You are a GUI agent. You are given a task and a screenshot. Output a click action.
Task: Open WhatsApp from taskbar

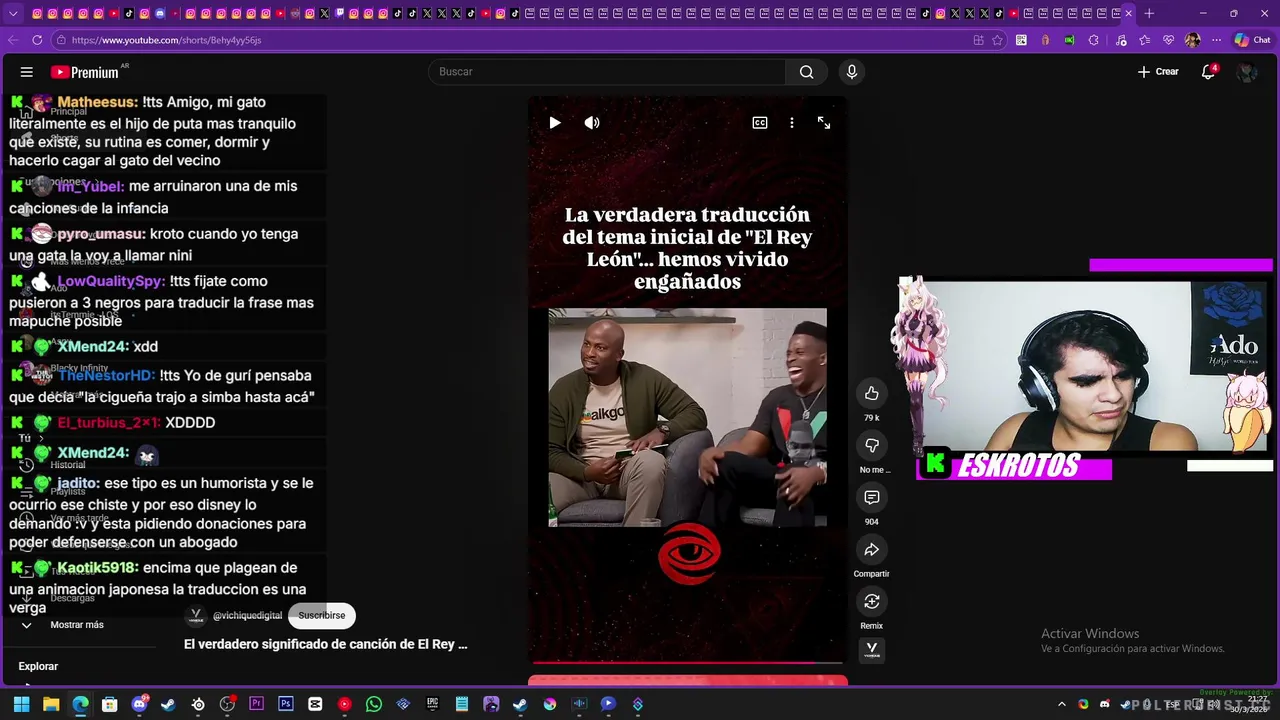[x=374, y=704]
